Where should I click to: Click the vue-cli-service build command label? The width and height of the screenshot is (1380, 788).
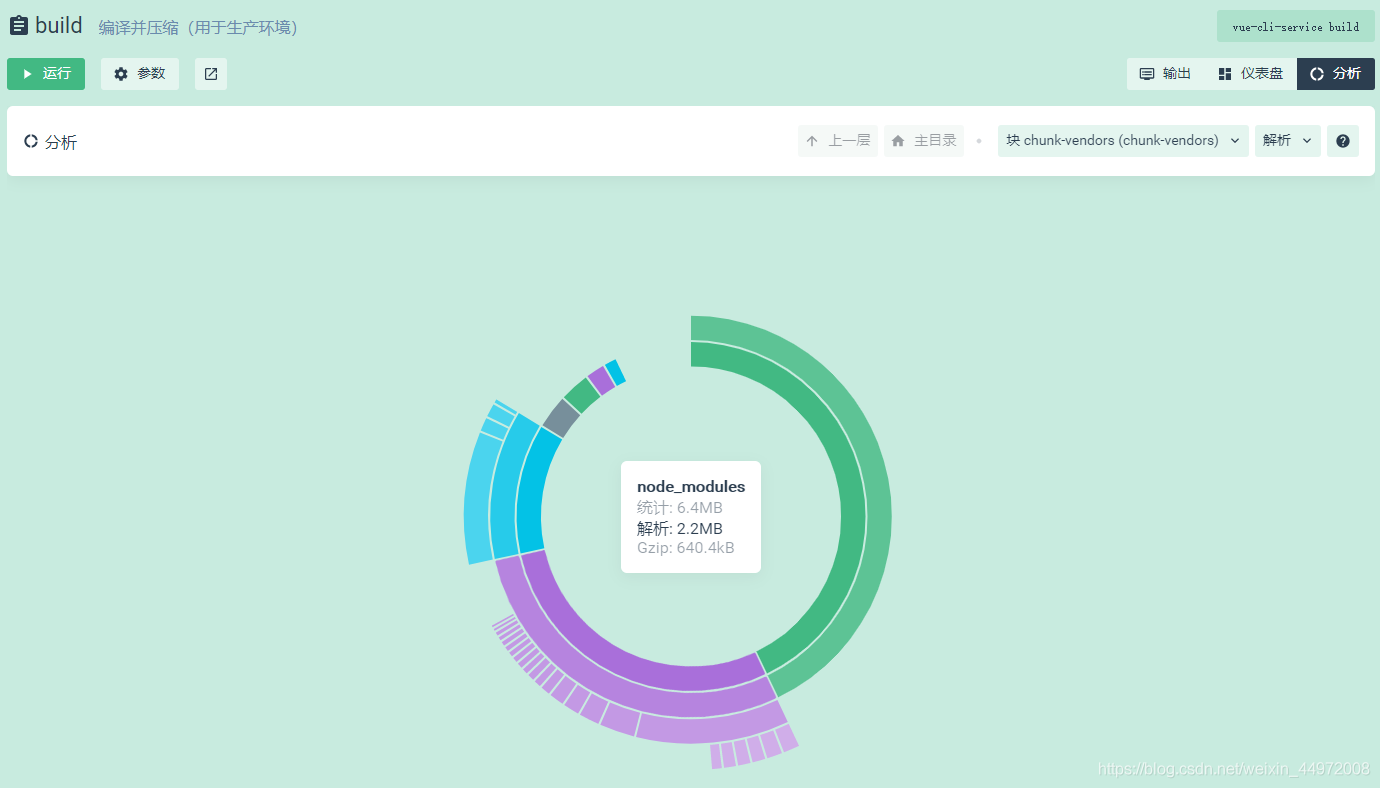(x=1296, y=26)
